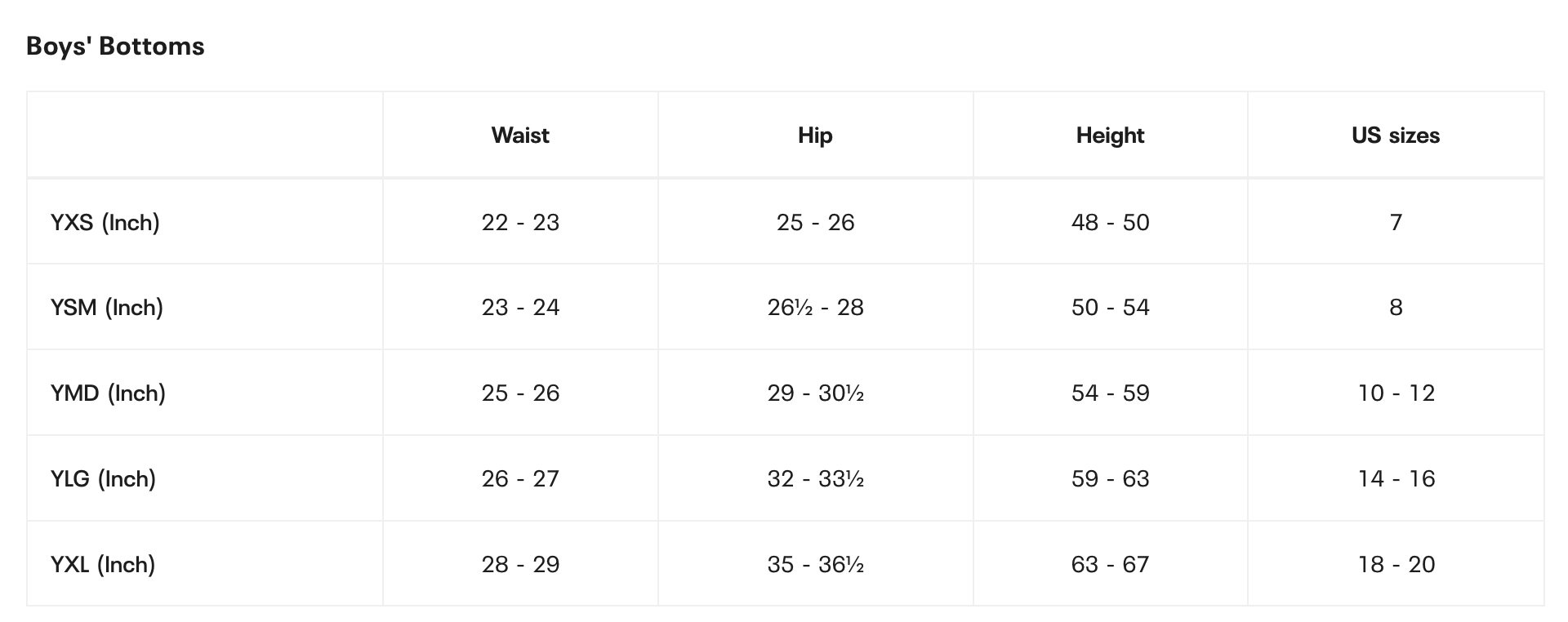Click the US sizes column header
The image size is (1568, 622).
pyautogui.click(x=1396, y=136)
